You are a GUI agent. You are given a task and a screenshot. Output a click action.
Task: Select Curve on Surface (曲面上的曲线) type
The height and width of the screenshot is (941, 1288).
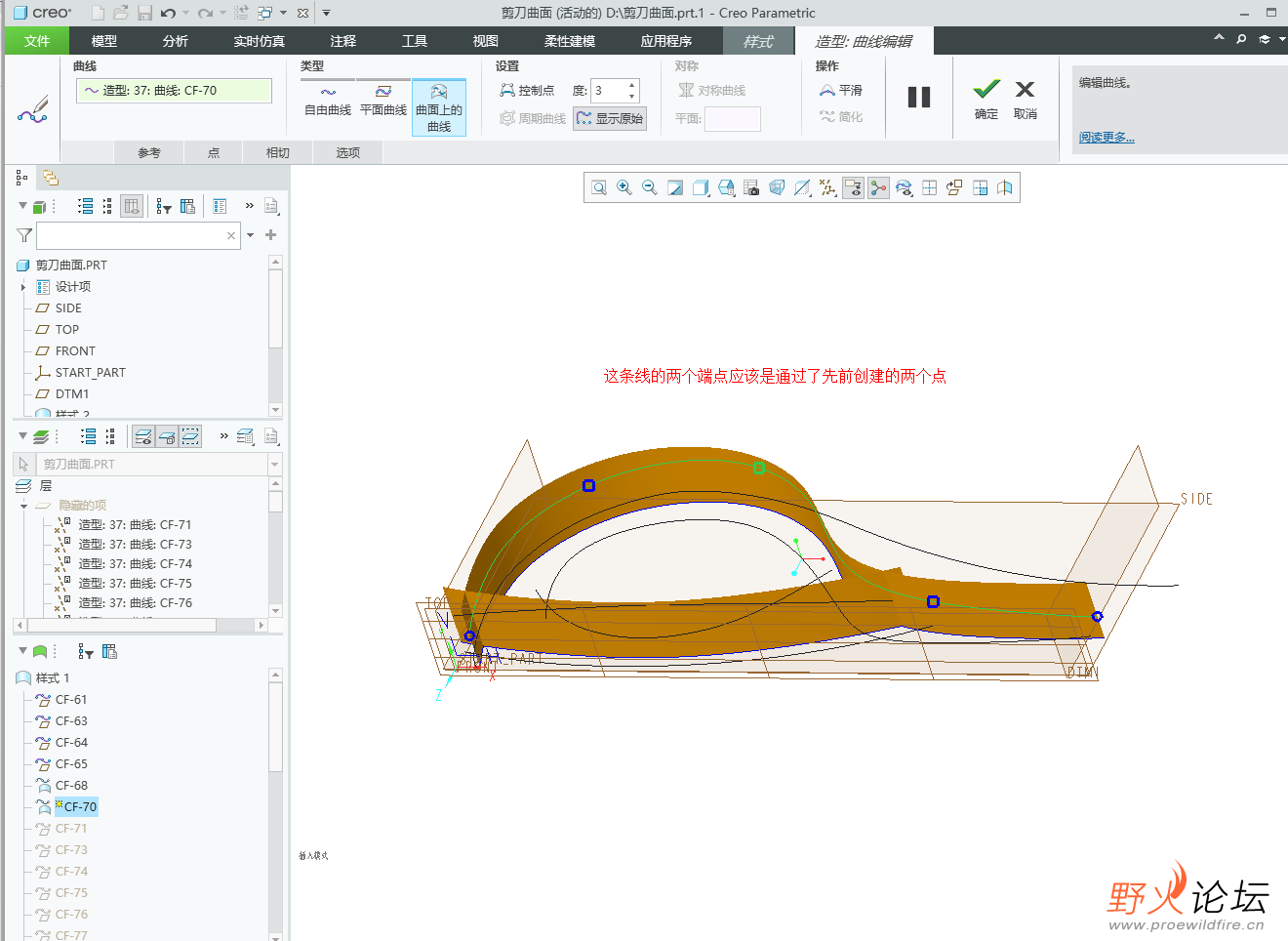[439, 107]
